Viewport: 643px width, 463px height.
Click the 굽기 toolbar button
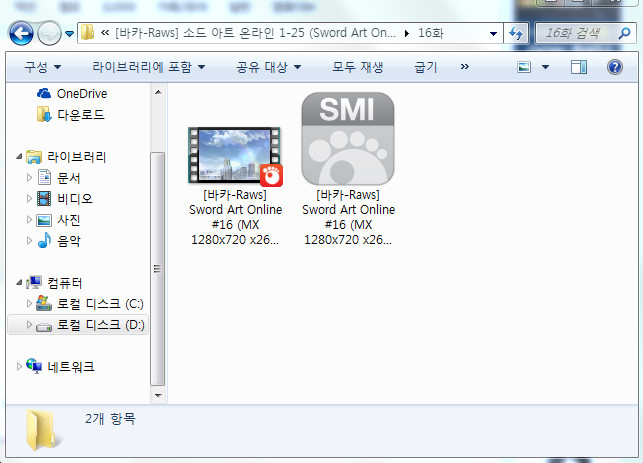tap(426, 67)
